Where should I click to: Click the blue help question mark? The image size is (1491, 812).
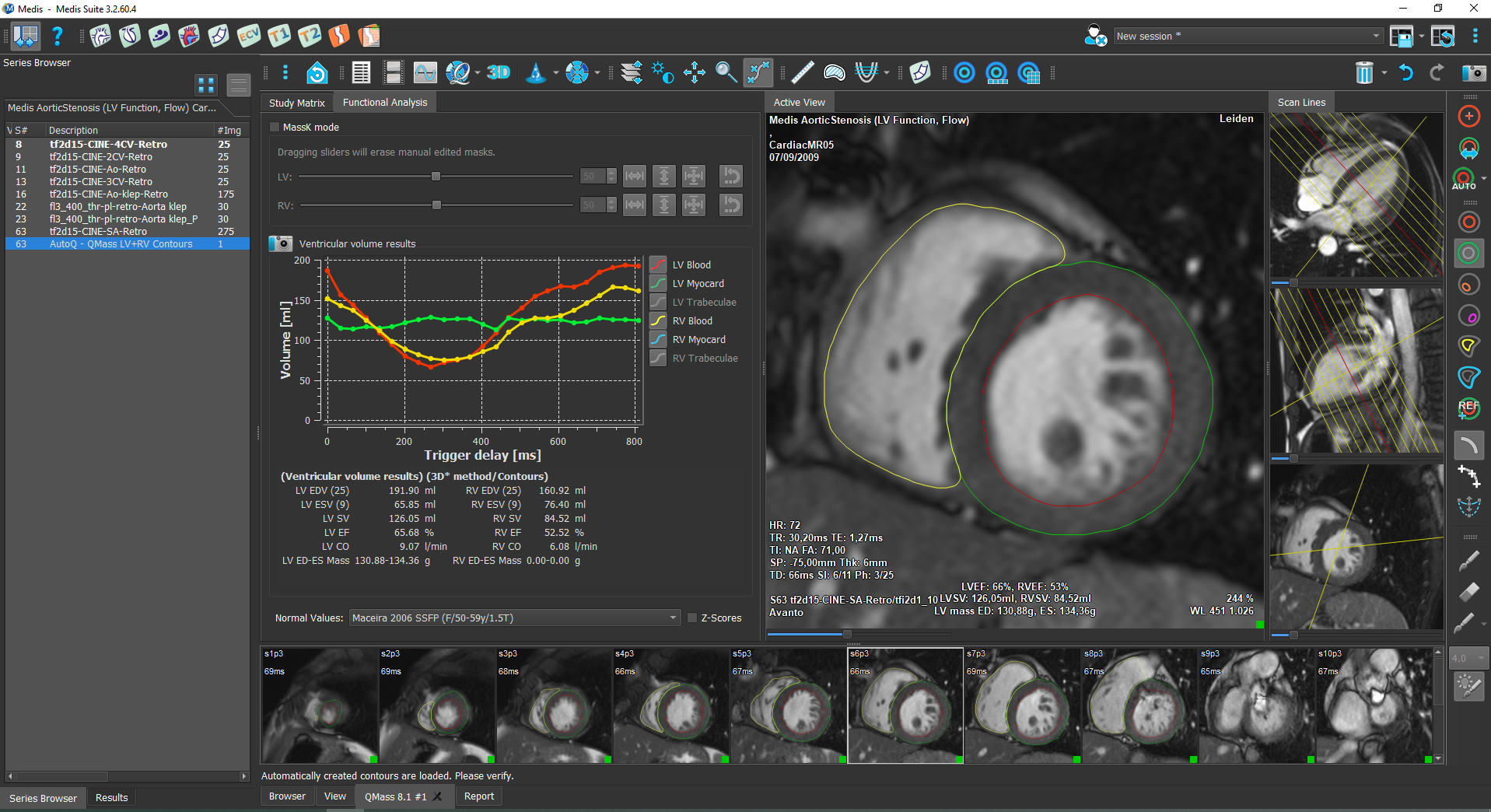pyautogui.click(x=58, y=36)
